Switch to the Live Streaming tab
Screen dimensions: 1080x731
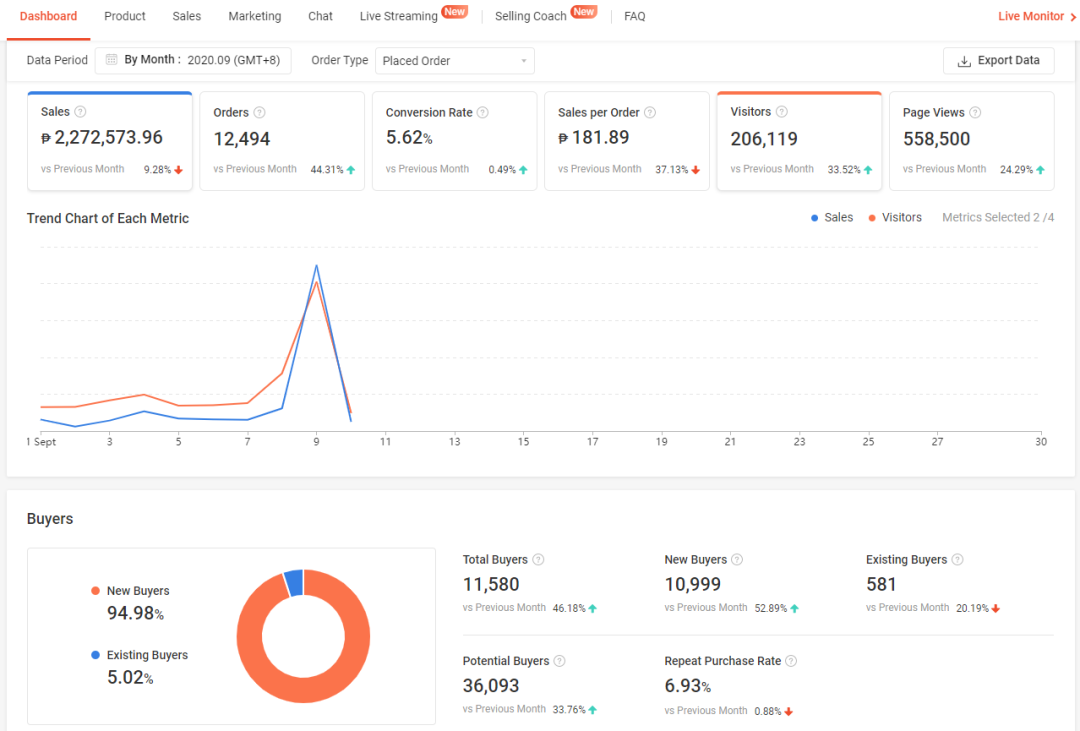point(399,16)
